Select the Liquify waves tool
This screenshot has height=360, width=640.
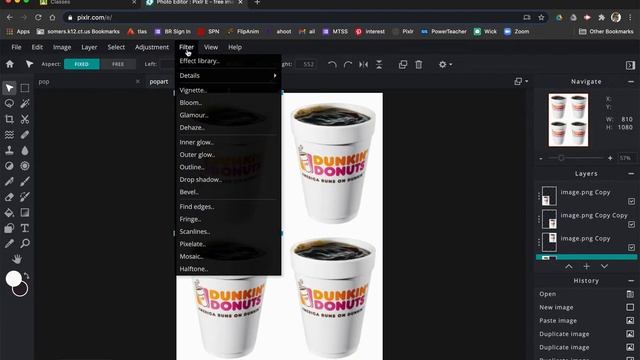(9, 134)
